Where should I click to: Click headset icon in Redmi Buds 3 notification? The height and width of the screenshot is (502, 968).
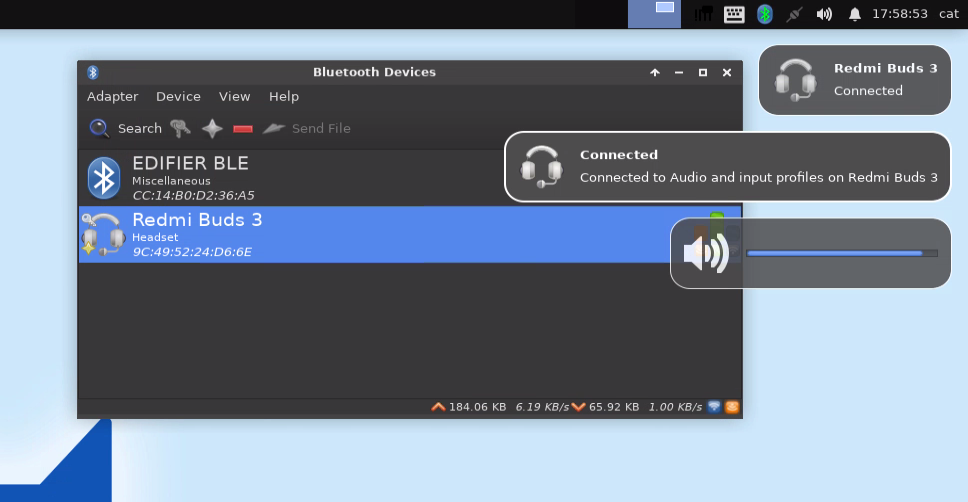pos(795,80)
